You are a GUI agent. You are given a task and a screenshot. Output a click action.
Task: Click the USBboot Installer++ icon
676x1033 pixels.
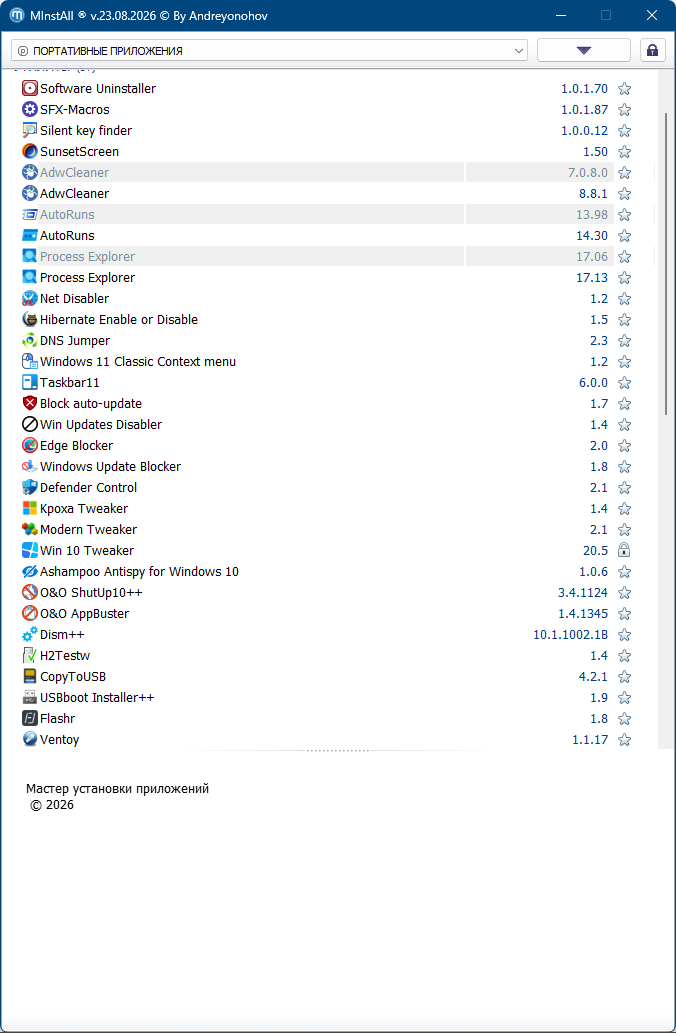[30, 698]
